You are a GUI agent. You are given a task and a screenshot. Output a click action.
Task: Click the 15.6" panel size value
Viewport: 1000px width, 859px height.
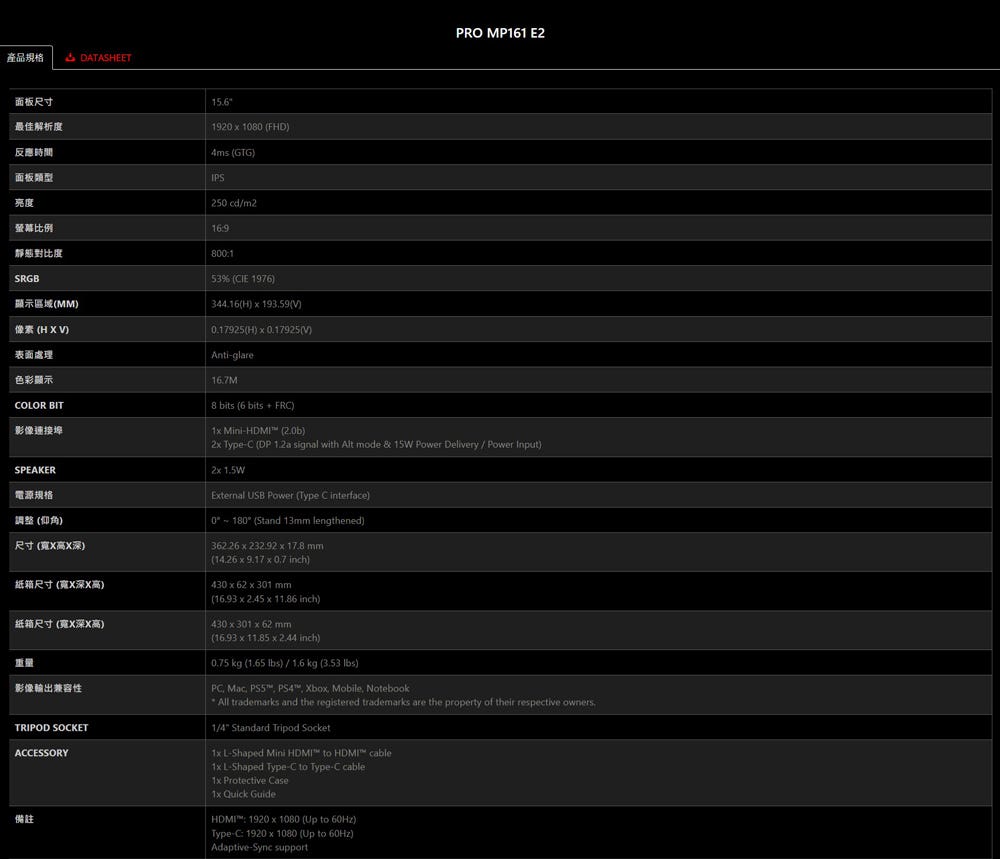(x=222, y=101)
